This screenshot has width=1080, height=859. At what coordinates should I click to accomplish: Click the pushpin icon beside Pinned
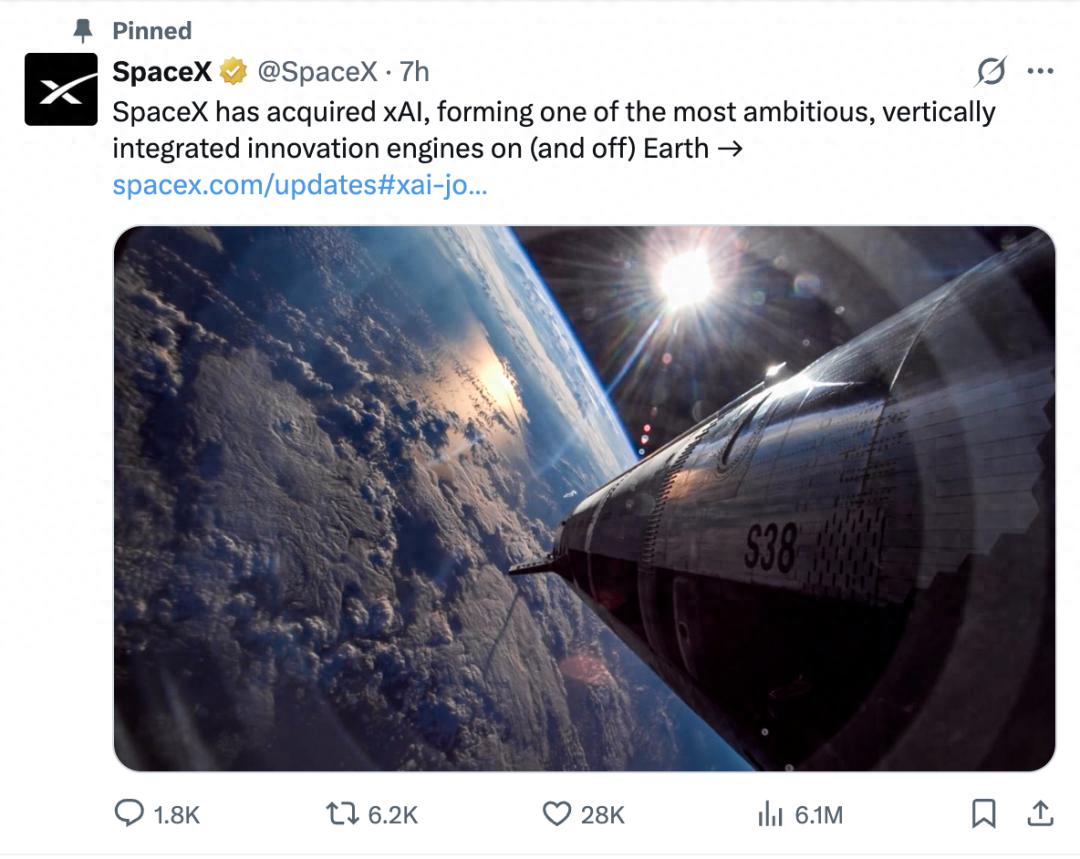coord(83,31)
